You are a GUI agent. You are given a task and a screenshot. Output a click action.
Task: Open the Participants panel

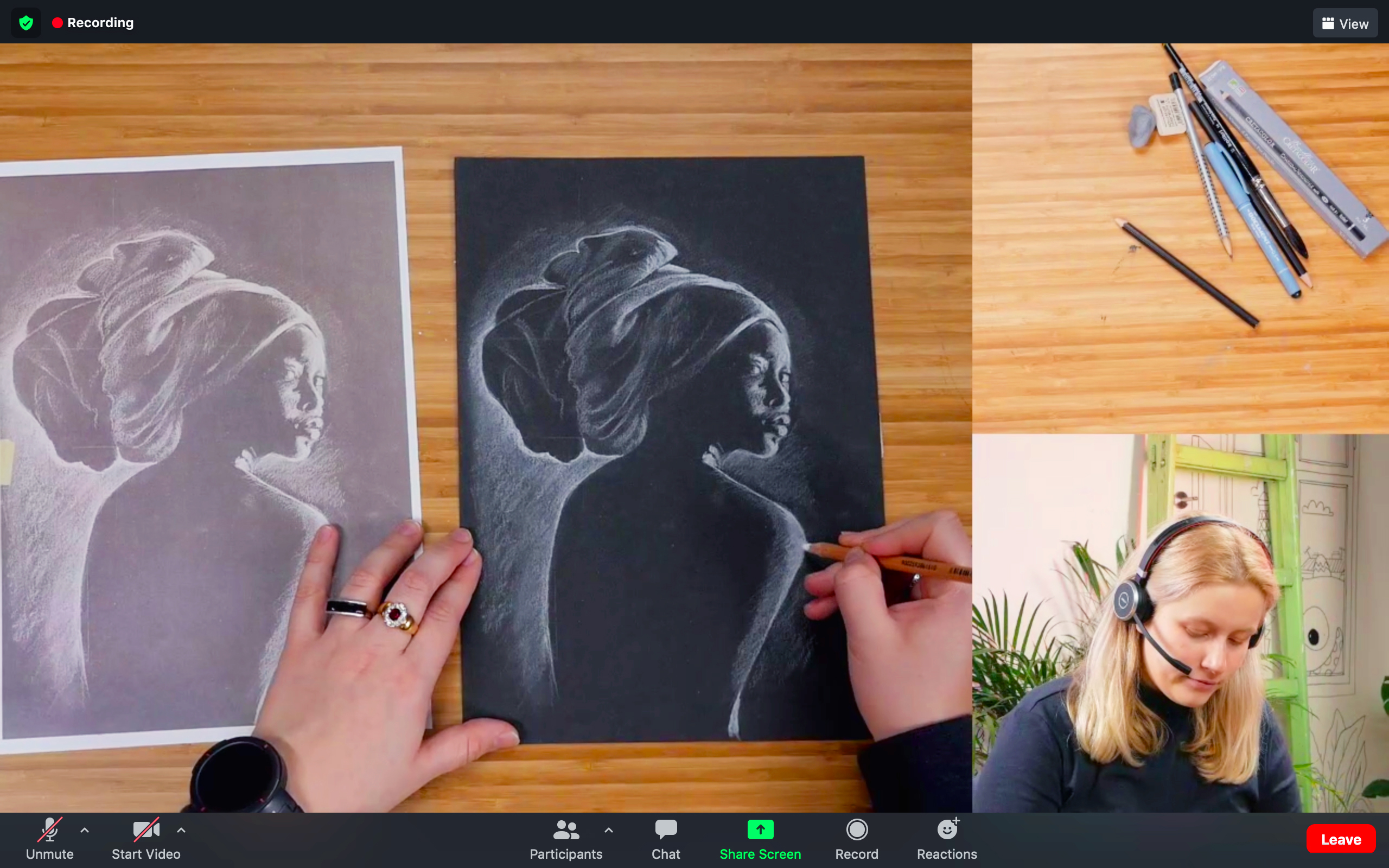point(566,839)
